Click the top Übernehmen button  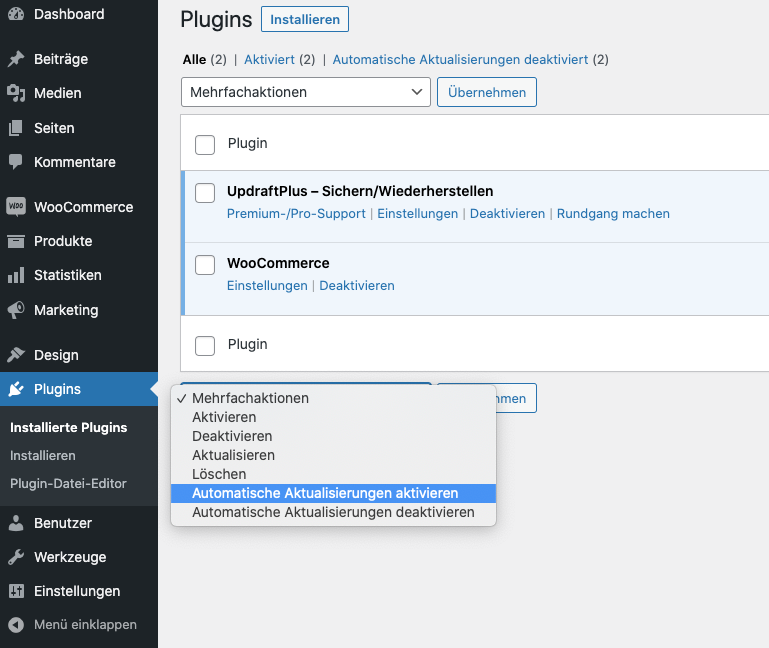coord(487,92)
